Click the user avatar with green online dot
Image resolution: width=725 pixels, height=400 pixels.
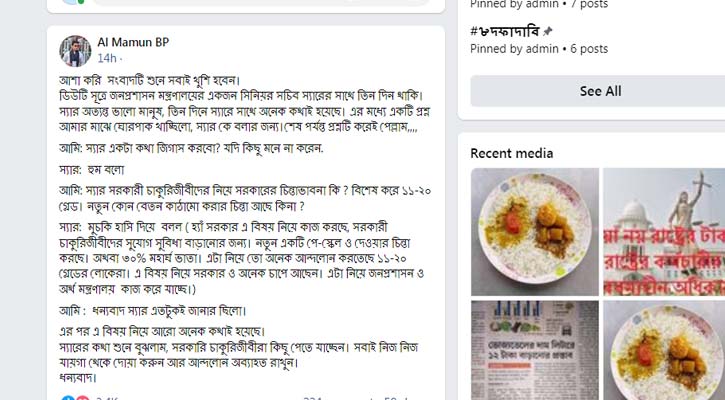coord(73,2)
